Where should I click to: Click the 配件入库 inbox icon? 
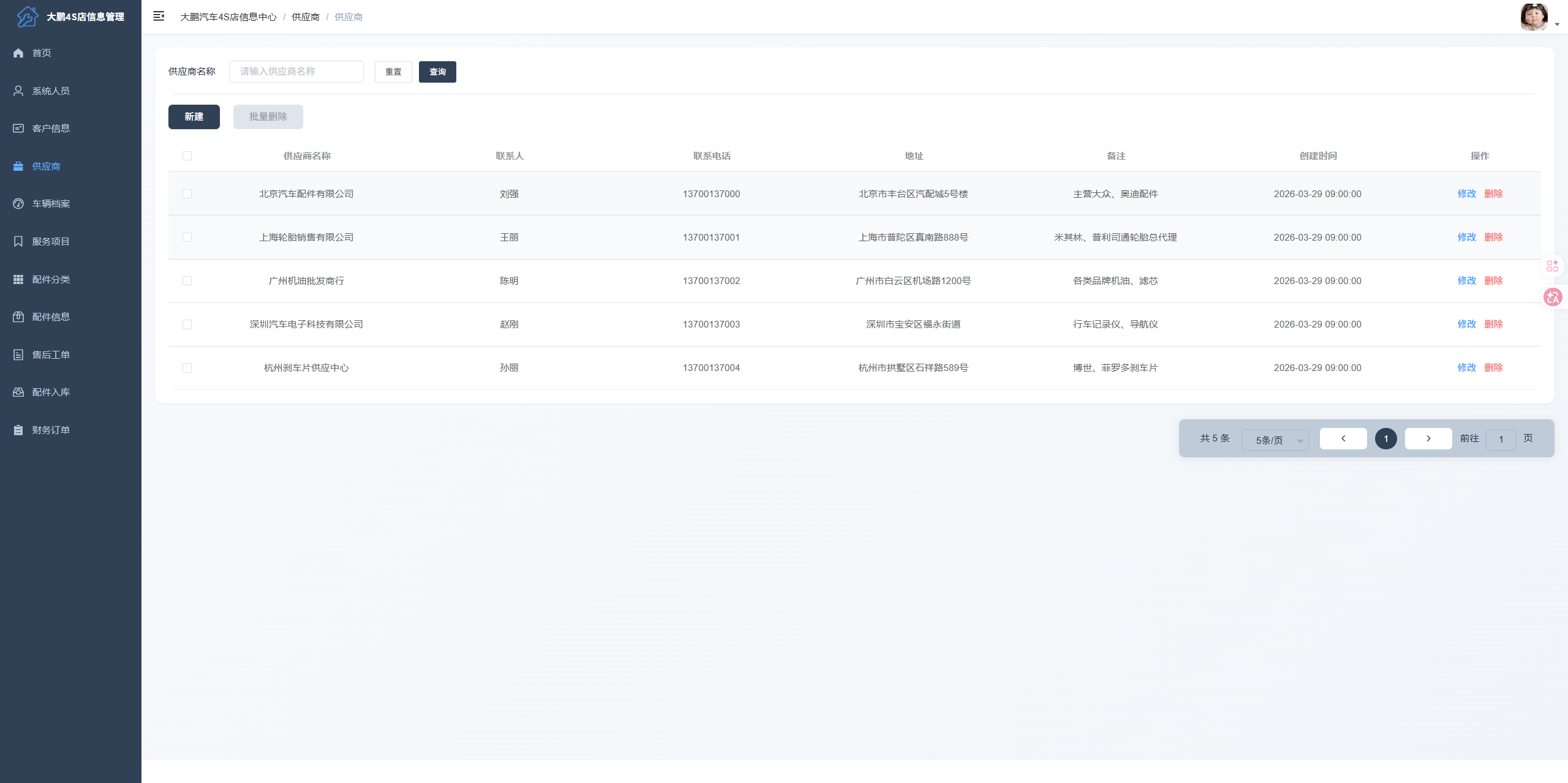tap(18, 392)
